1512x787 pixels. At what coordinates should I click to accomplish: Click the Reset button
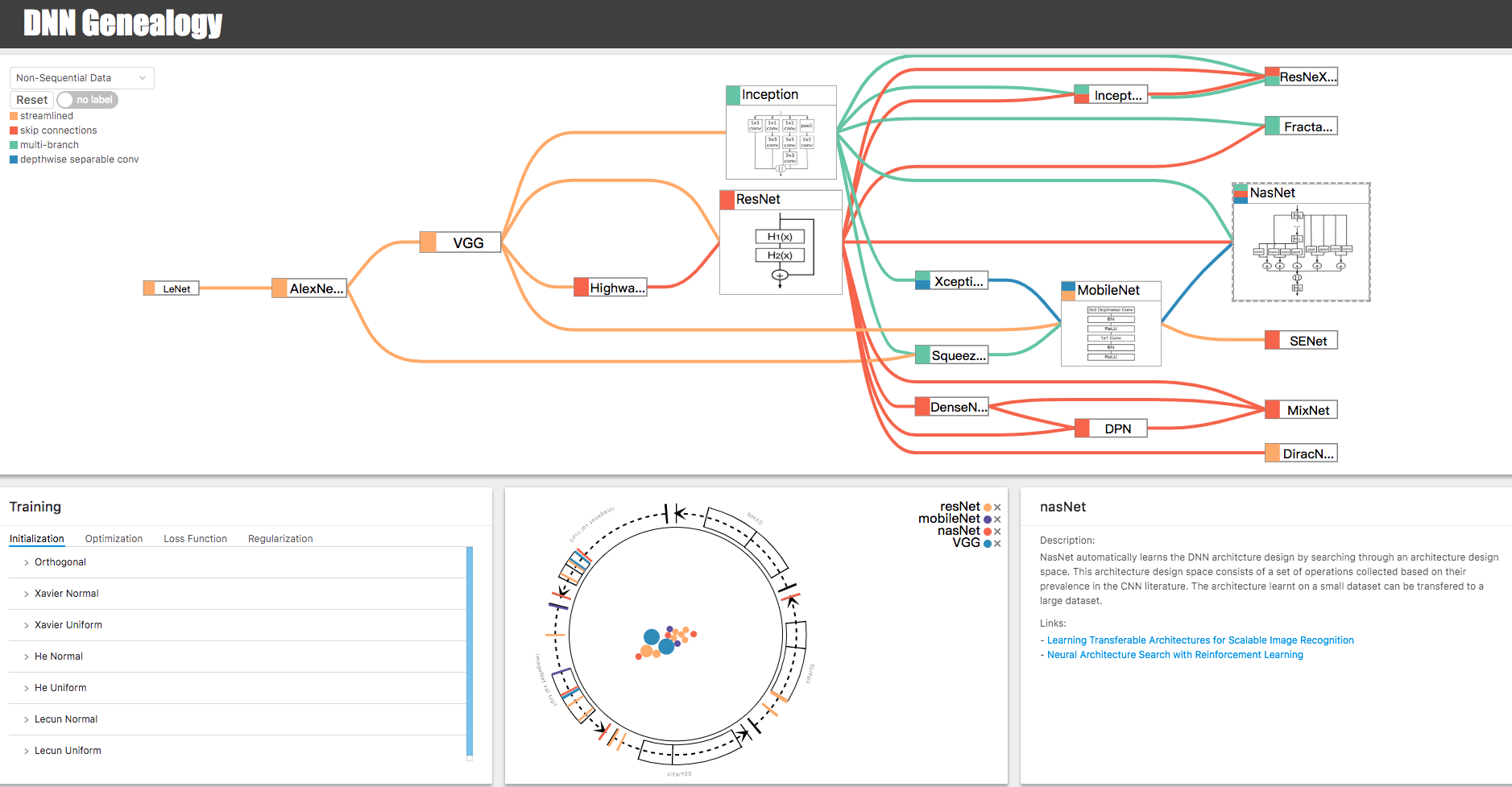32,100
